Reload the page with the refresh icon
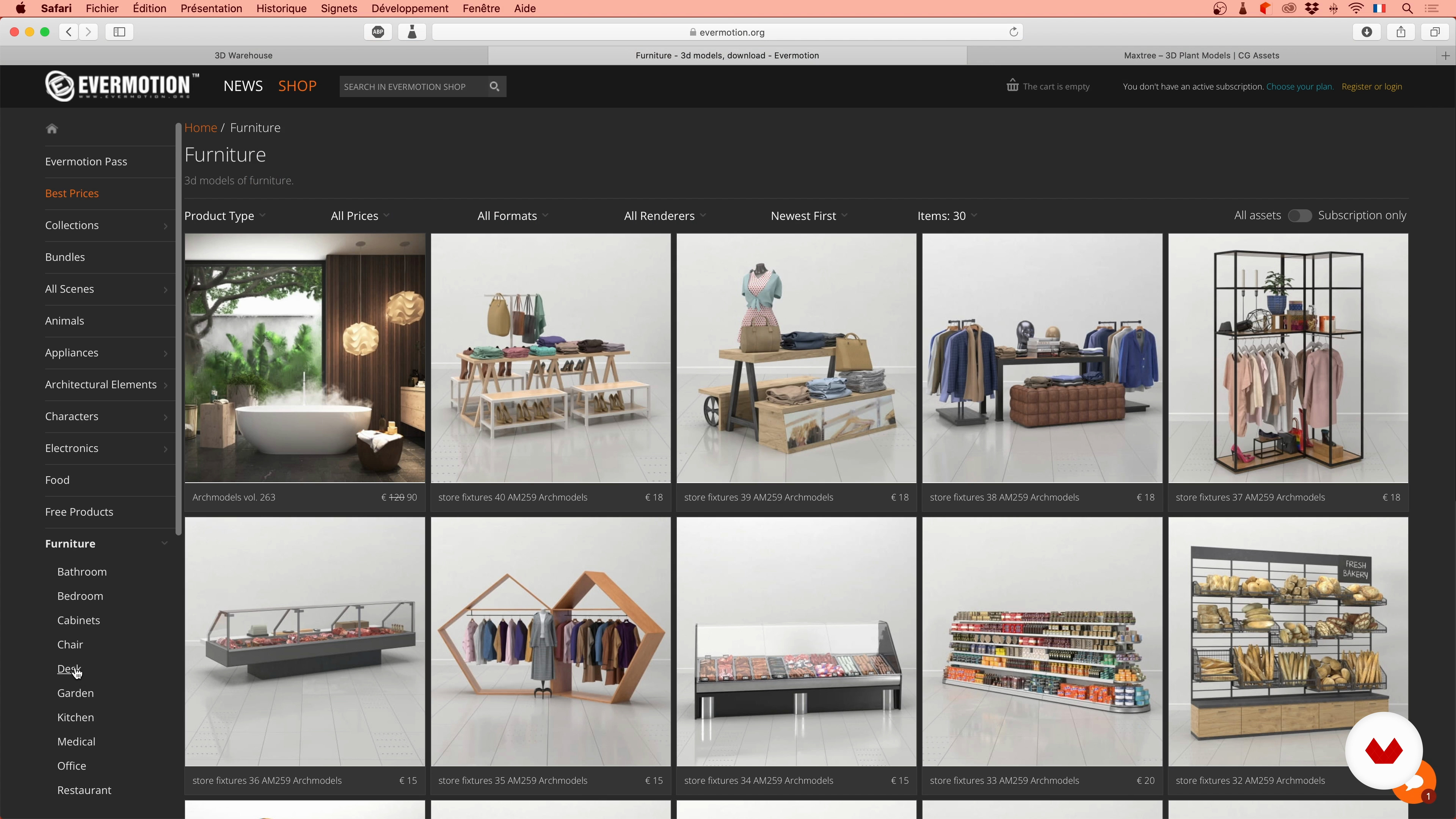This screenshot has width=1456, height=819. (x=1014, y=31)
